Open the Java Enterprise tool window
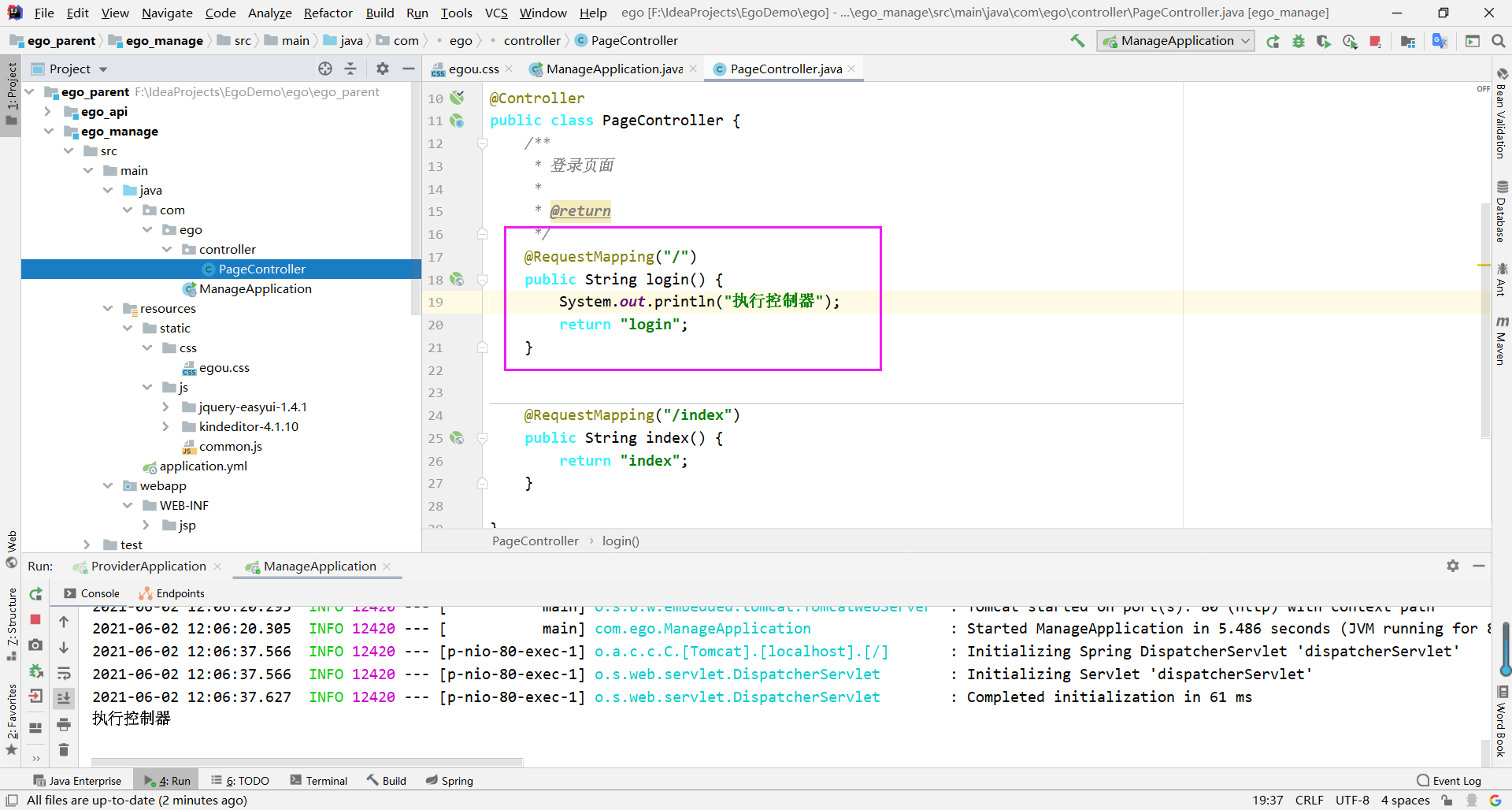Image resolution: width=1512 pixels, height=810 pixels. click(77, 781)
